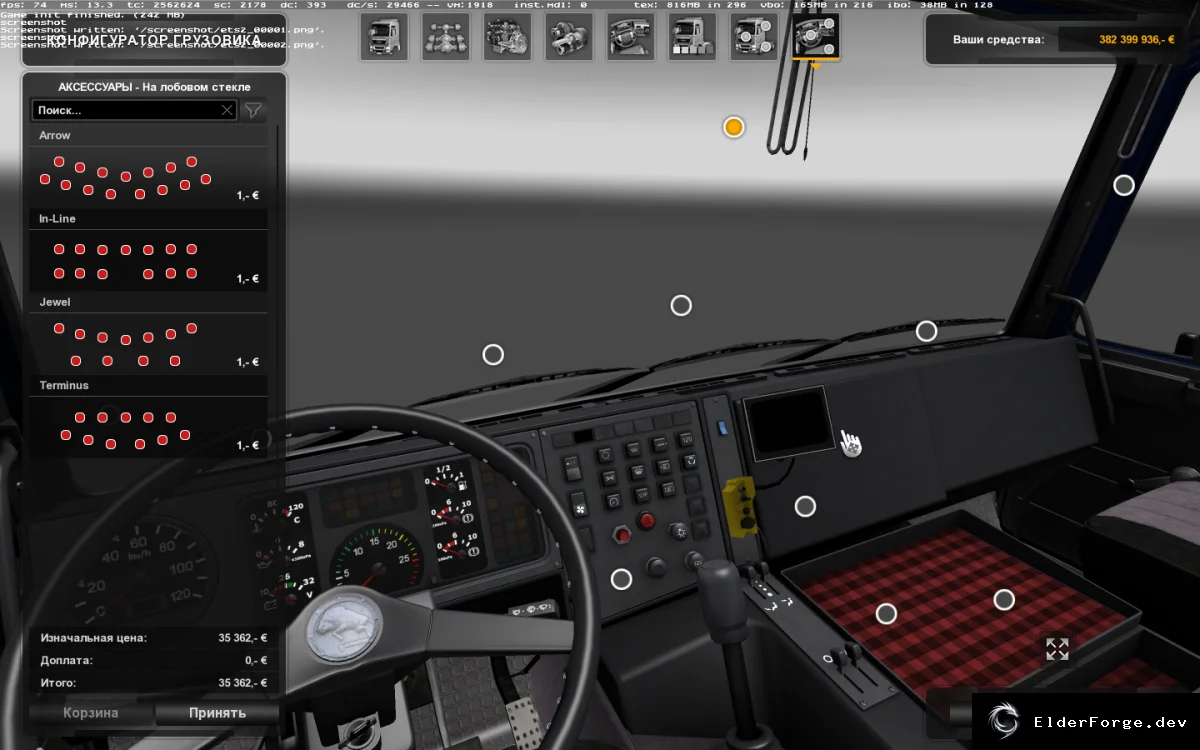This screenshot has width=1200, height=750.
Task: Select the orange highlighted windshield slot marker
Action: [x=734, y=127]
